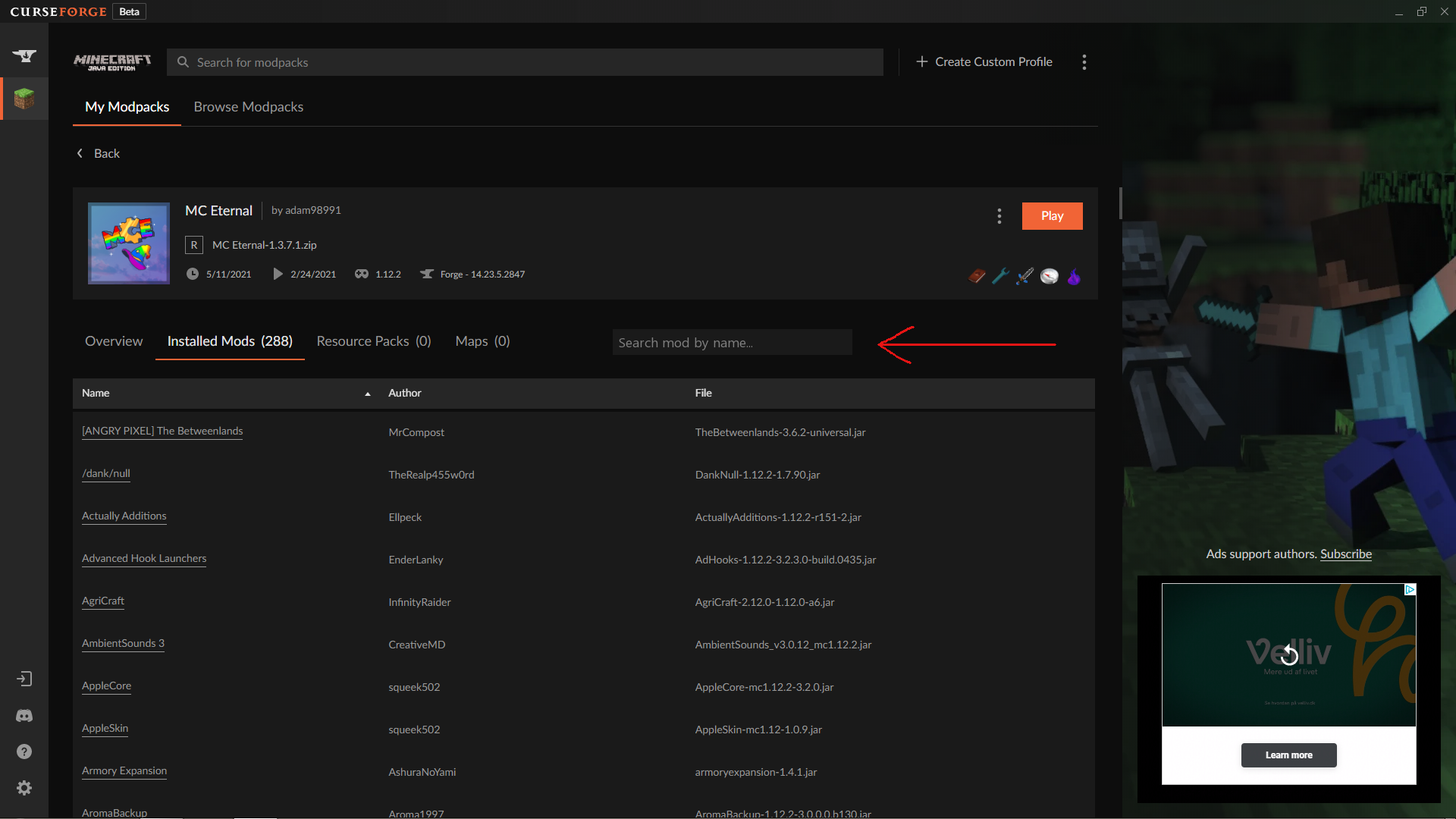Open the three-dot menu beside Create Custom Profile
The height and width of the screenshot is (819, 1456).
(1084, 62)
